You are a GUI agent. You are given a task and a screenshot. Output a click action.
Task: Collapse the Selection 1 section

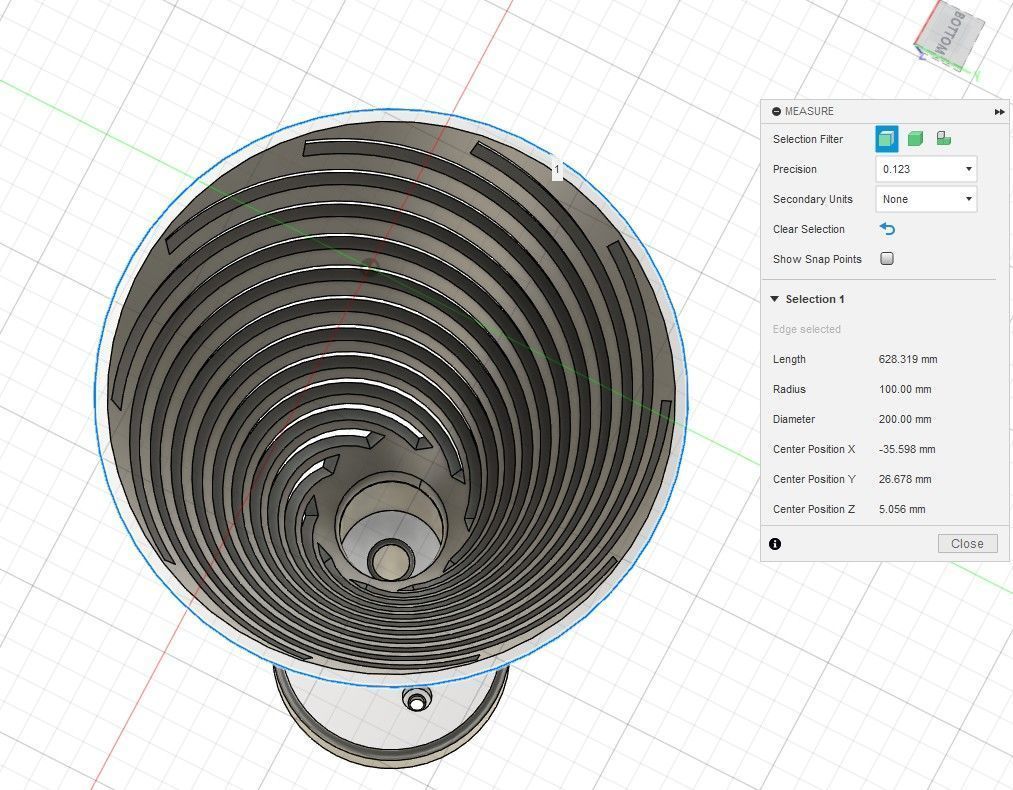[775, 299]
